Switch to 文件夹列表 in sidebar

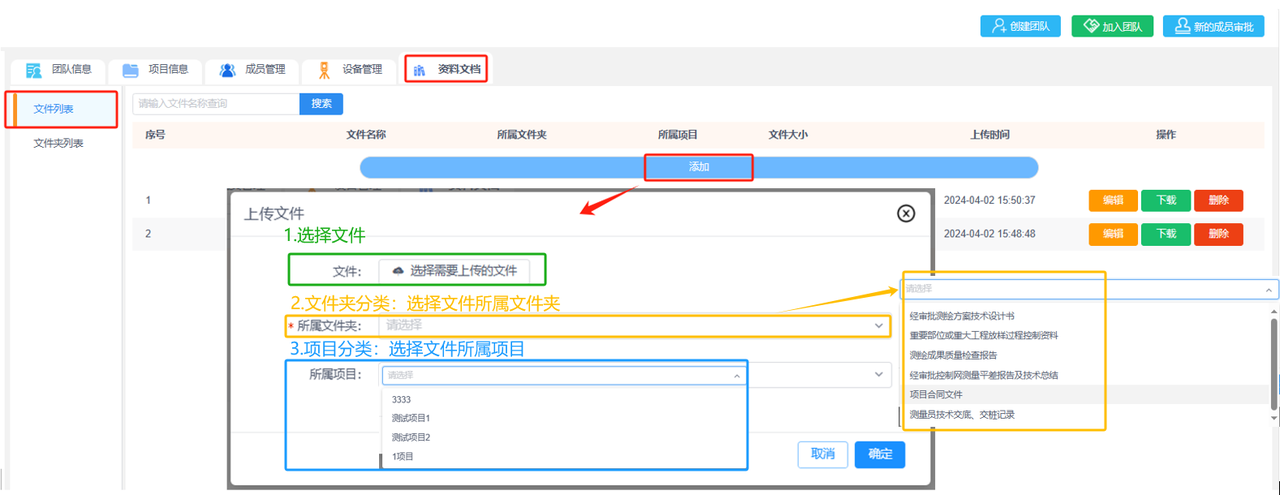(59, 143)
